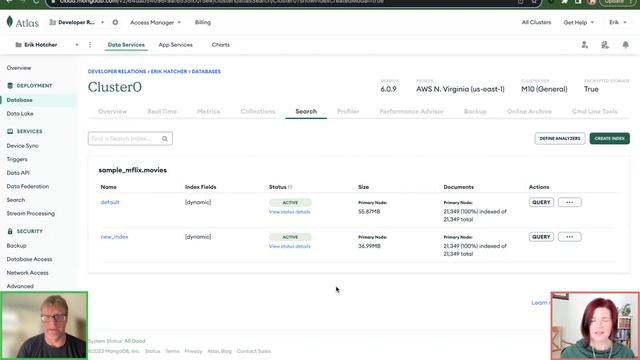Open more actions for new_index
Screen dimensions: 640x360
[x=569, y=237]
